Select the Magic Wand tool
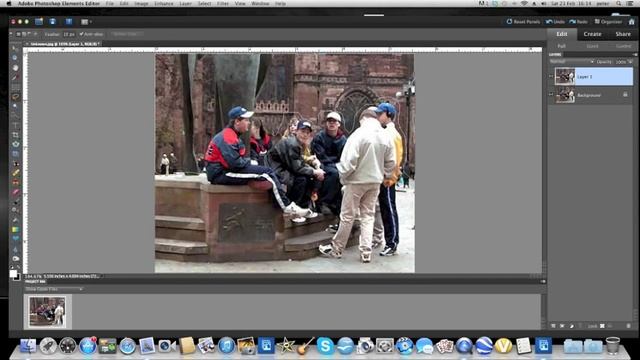 pos(16,105)
